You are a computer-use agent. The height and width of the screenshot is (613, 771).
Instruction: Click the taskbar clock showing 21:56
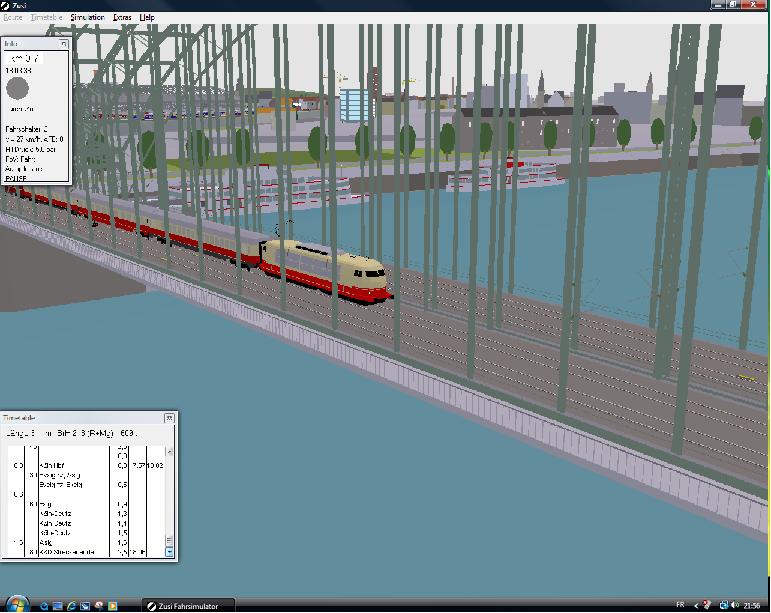752,606
